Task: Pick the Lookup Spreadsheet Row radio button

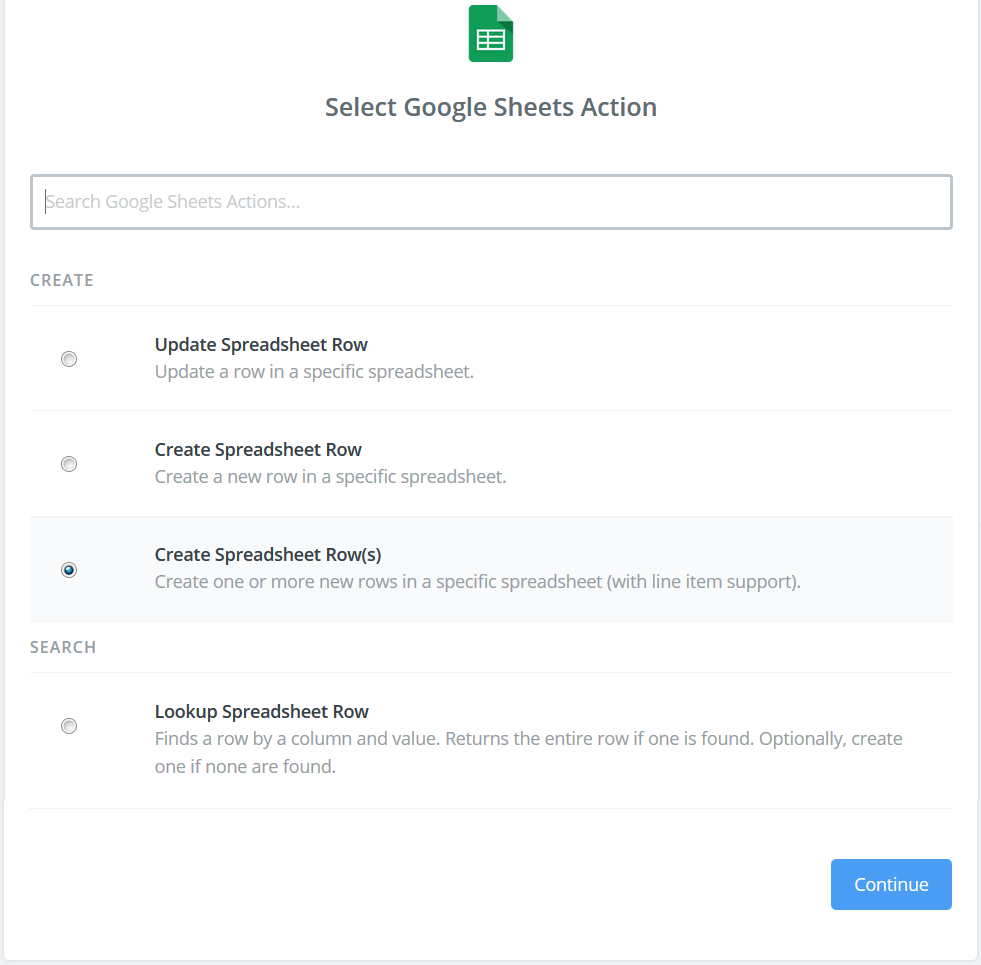Action: click(69, 726)
